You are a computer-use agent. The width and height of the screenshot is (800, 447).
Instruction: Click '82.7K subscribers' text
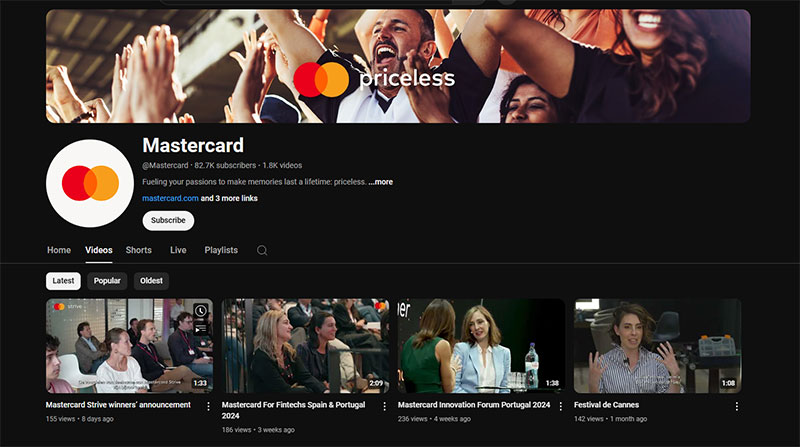[x=225, y=165]
